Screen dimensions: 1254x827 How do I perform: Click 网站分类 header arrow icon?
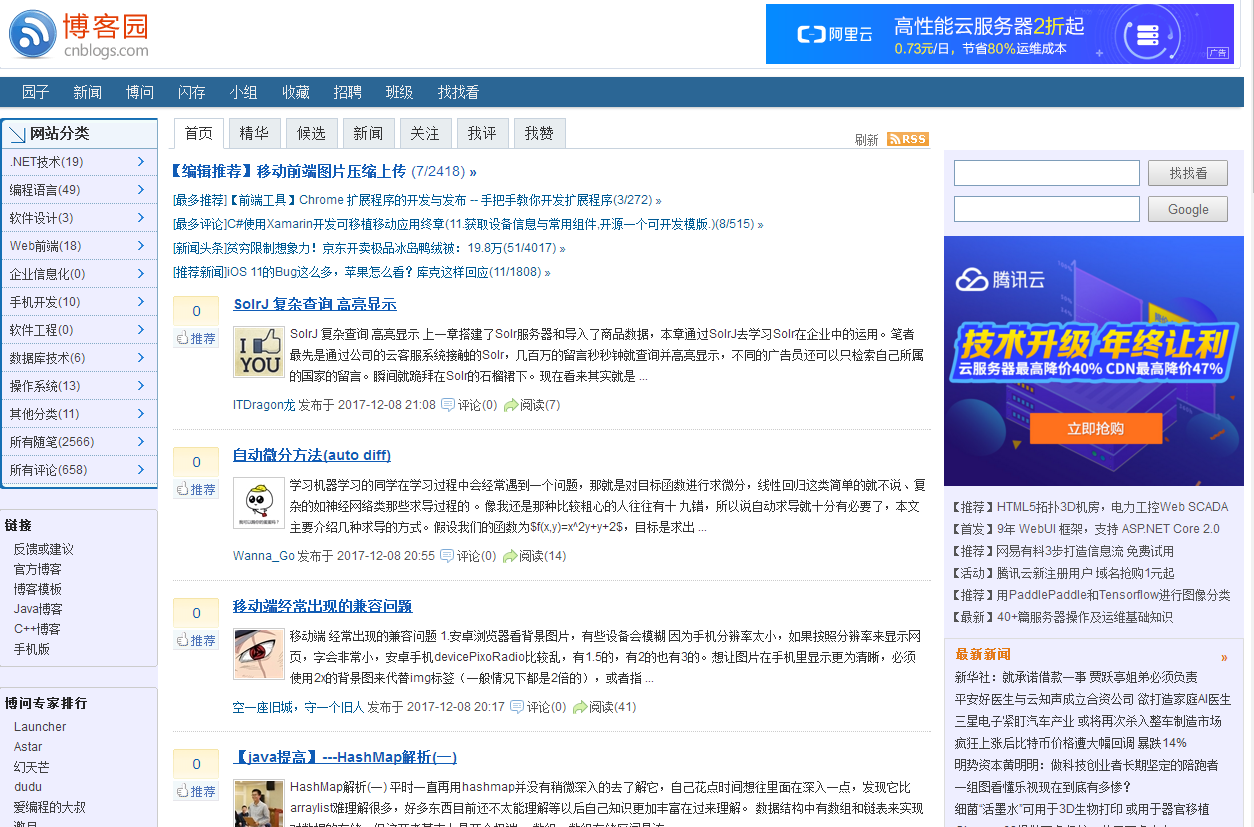pos(16,133)
